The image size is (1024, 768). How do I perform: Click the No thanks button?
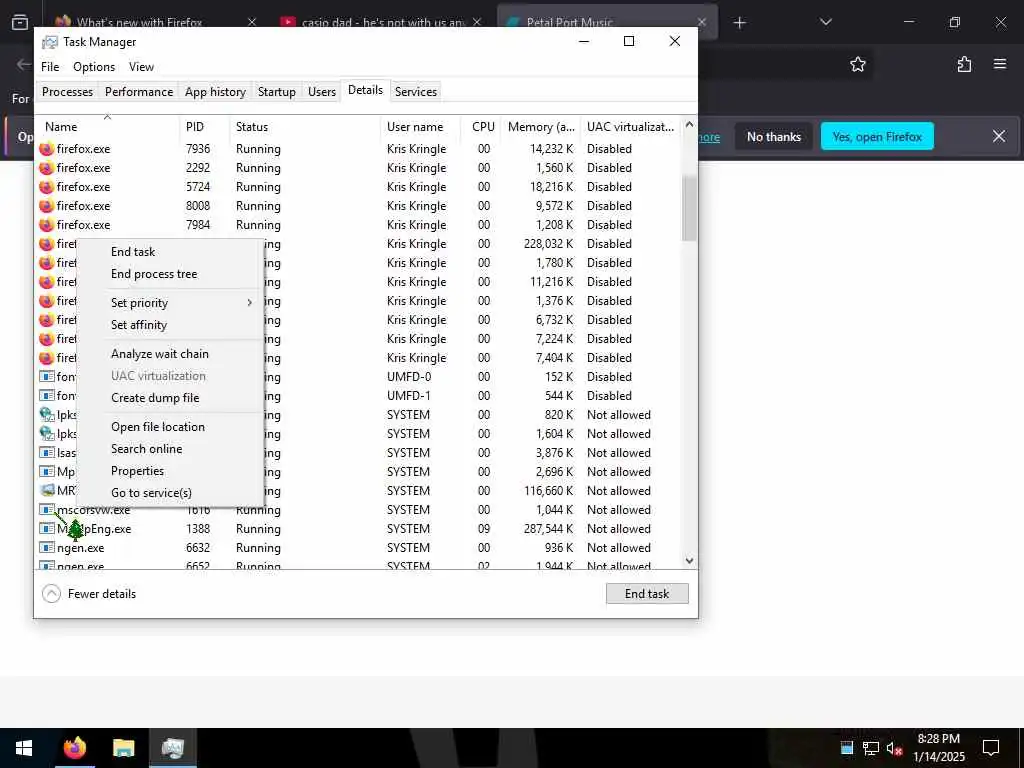[774, 137]
